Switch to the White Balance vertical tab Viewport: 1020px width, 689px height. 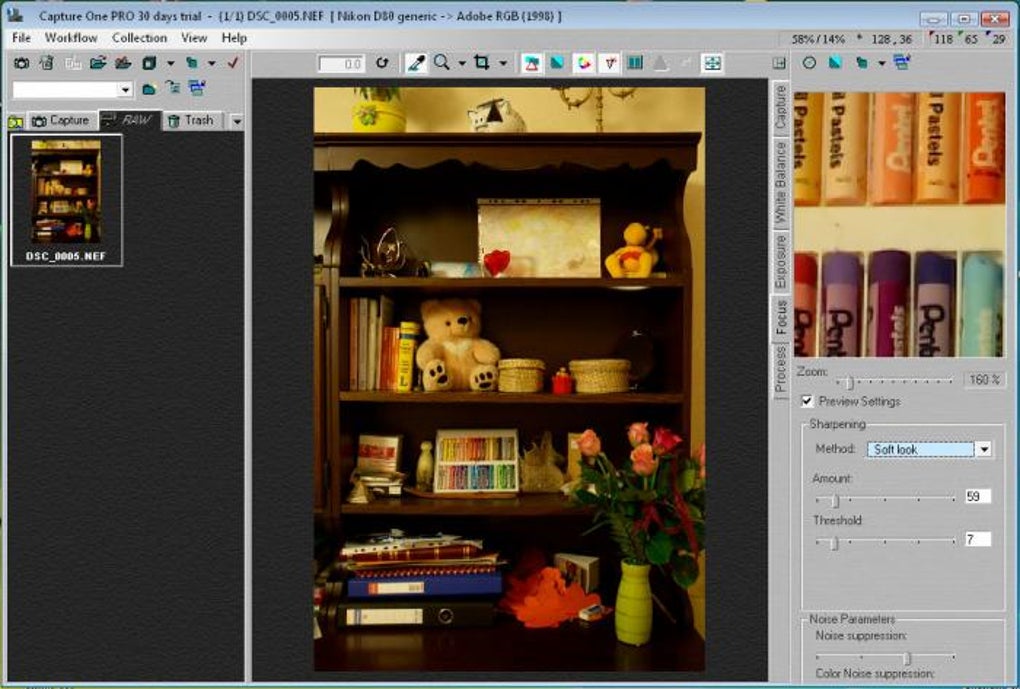point(780,182)
